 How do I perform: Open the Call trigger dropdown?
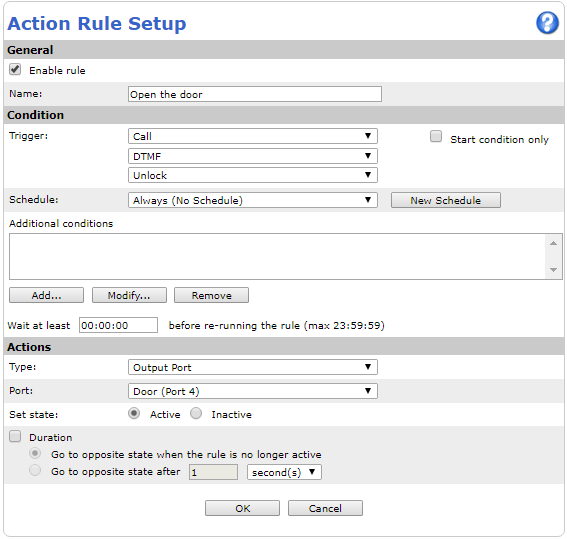tap(253, 136)
